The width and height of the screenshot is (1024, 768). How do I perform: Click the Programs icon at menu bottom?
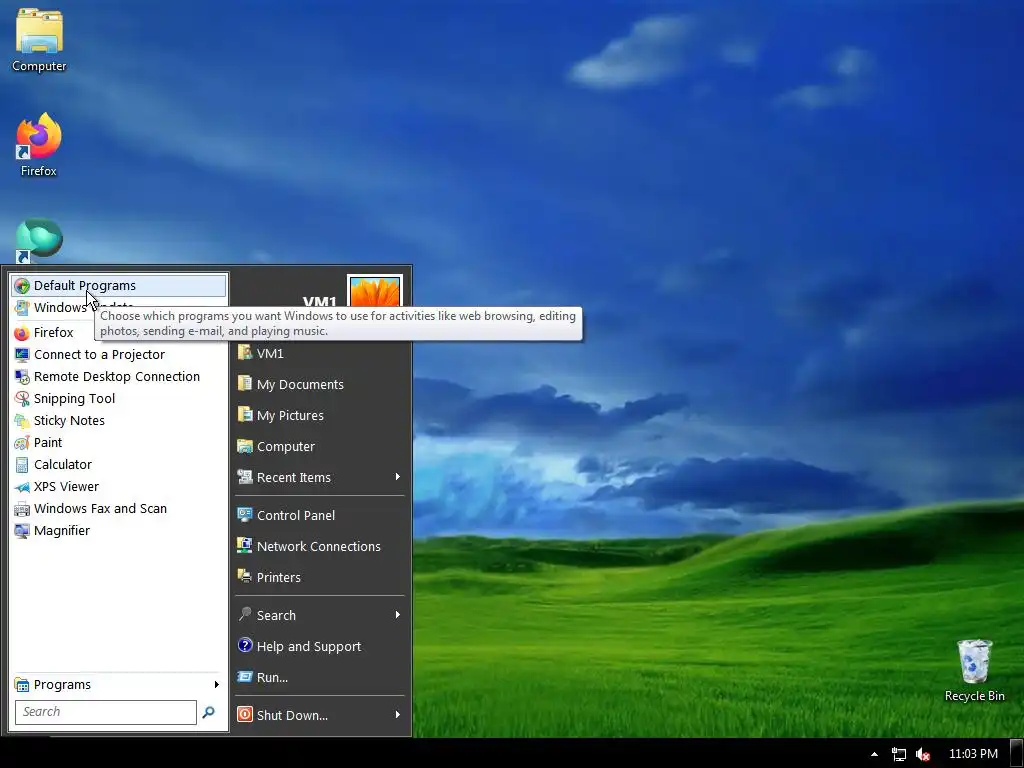point(22,684)
